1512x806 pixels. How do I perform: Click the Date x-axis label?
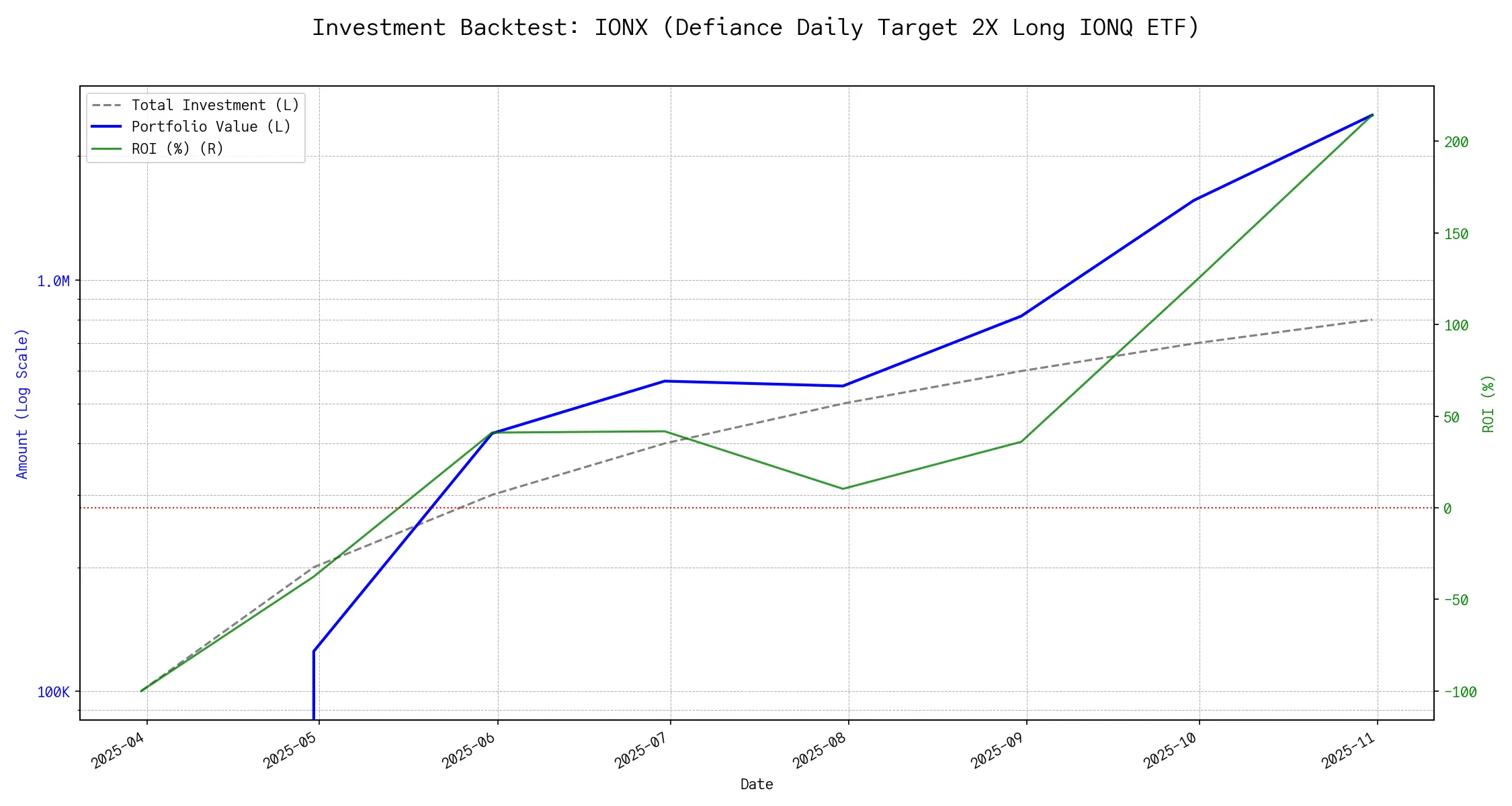point(757,785)
